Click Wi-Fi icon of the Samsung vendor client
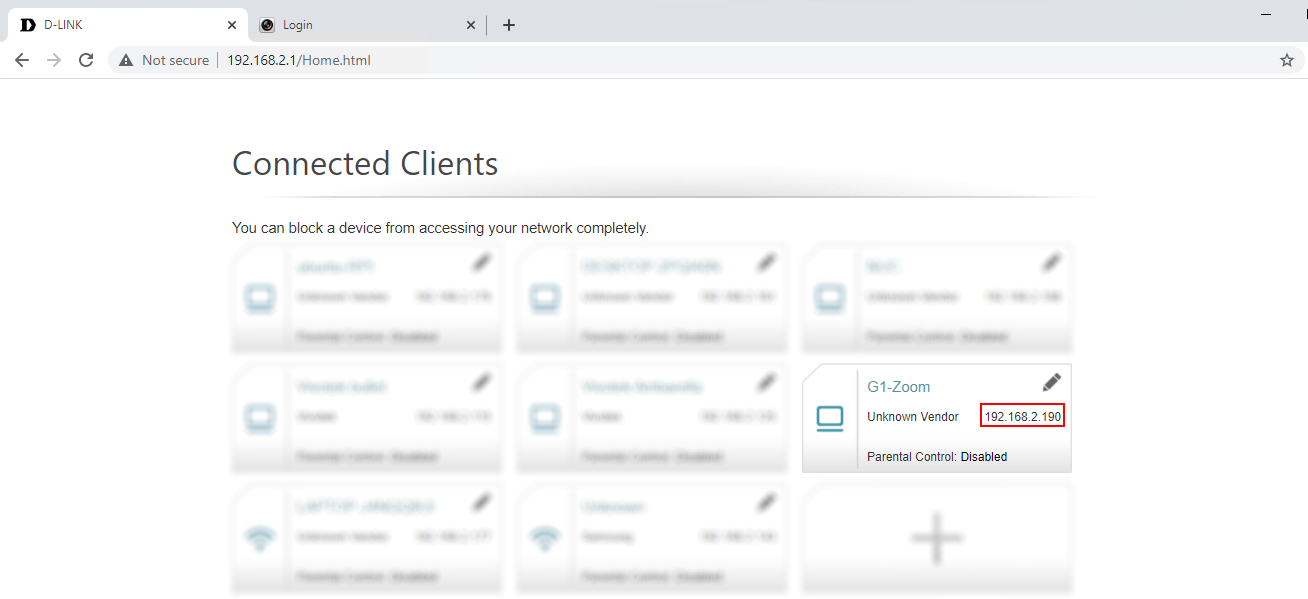Screen dimensions: 1308x599 click(545, 540)
